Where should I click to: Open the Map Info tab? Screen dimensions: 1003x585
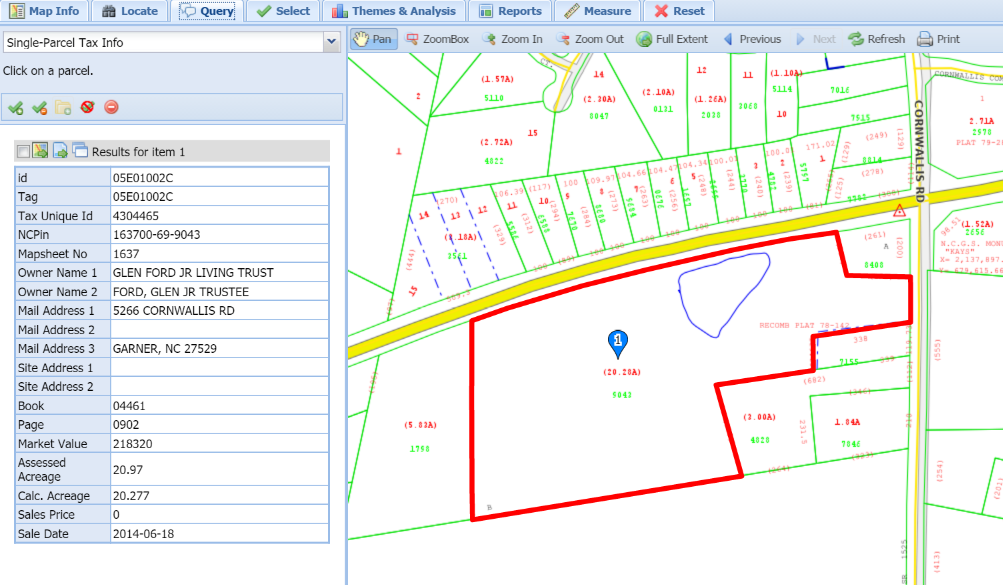point(44,11)
